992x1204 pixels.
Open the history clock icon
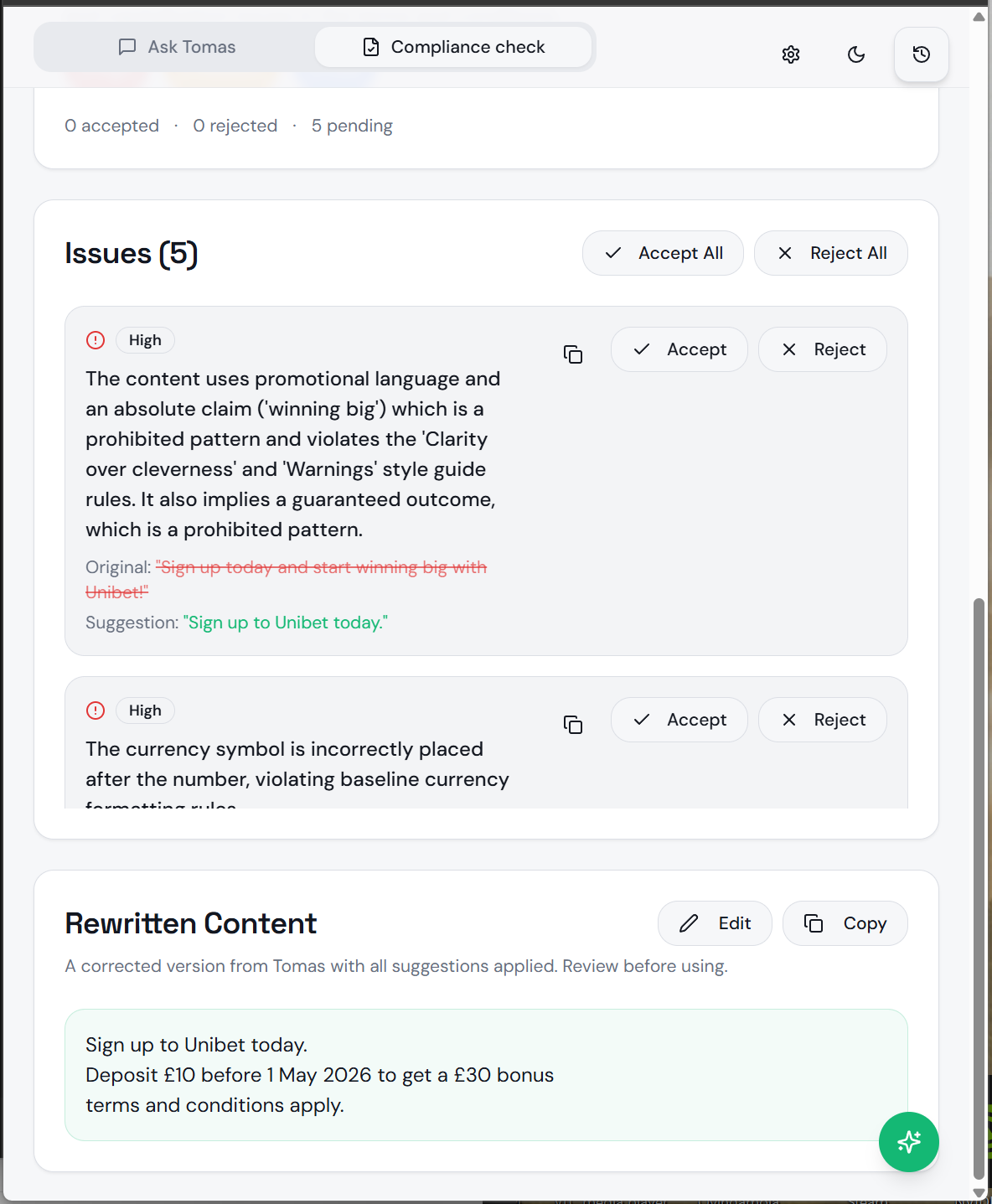click(x=922, y=54)
